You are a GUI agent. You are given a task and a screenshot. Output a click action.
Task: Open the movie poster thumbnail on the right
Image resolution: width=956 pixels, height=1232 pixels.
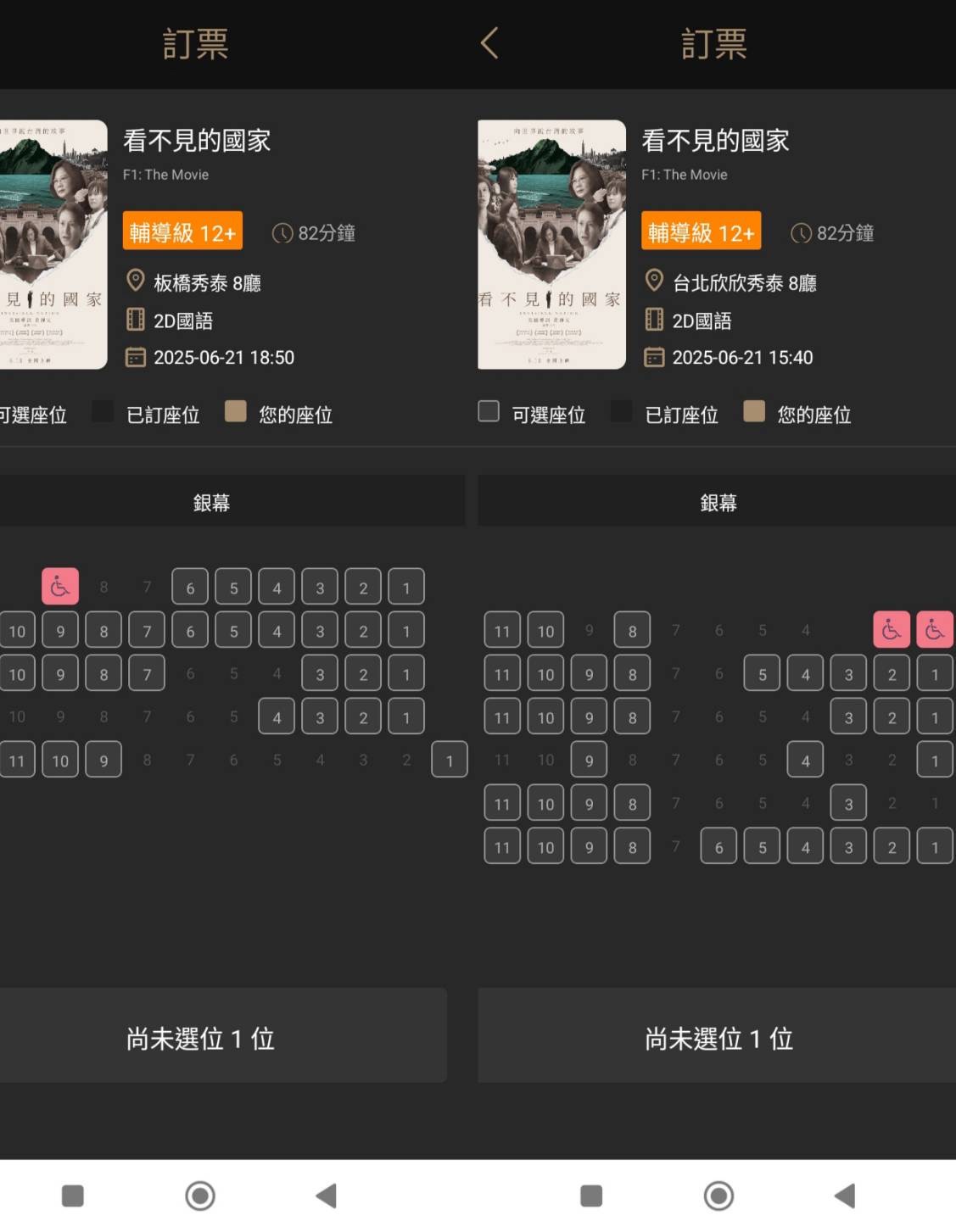coord(551,244)
